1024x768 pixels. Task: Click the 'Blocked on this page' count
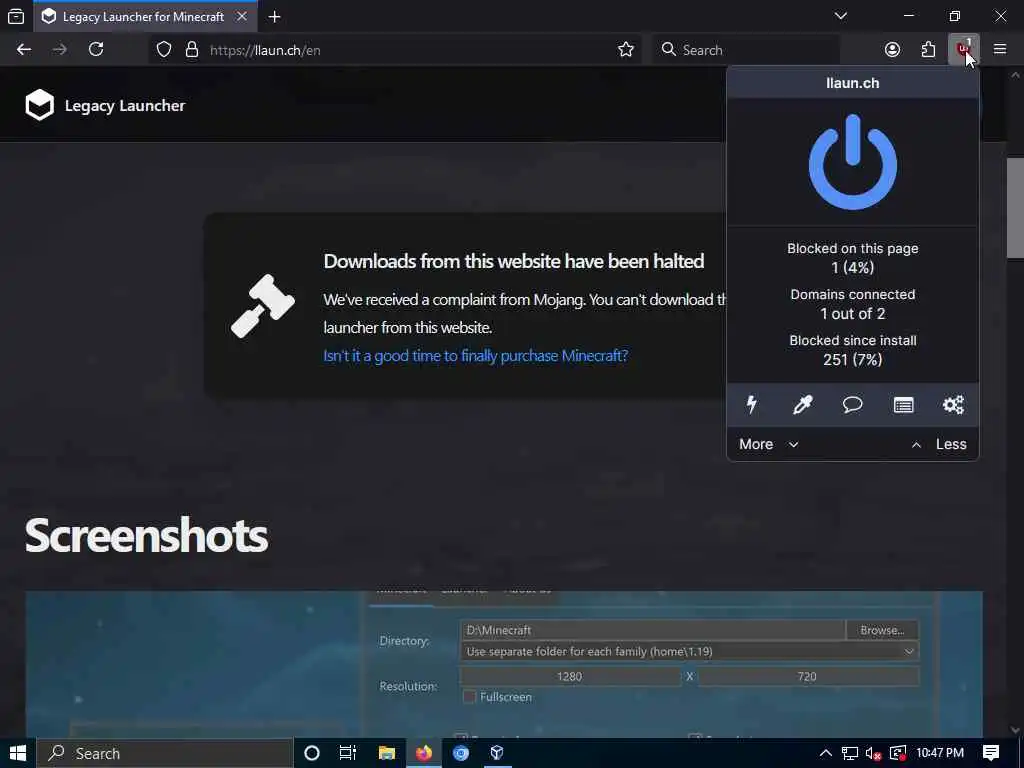[x=852, y=267]
